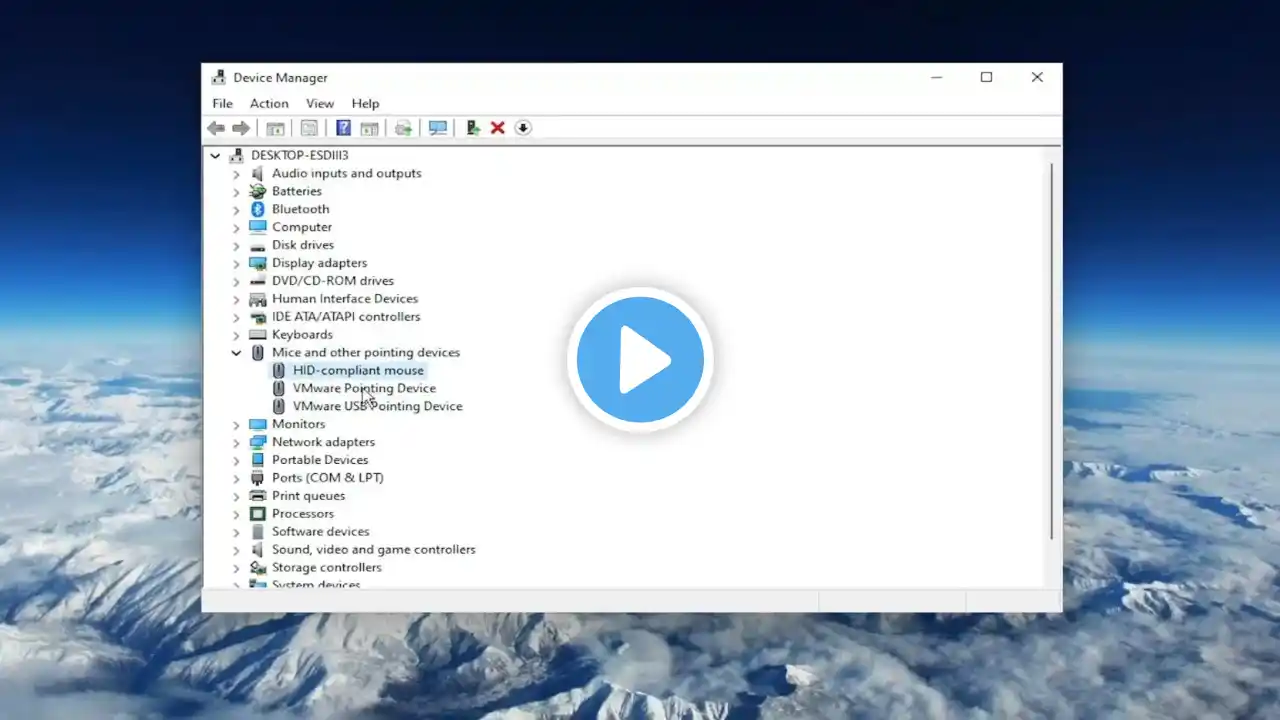
Task: Collapse Mice and other pointing devices
Action: tap(236, 353)
